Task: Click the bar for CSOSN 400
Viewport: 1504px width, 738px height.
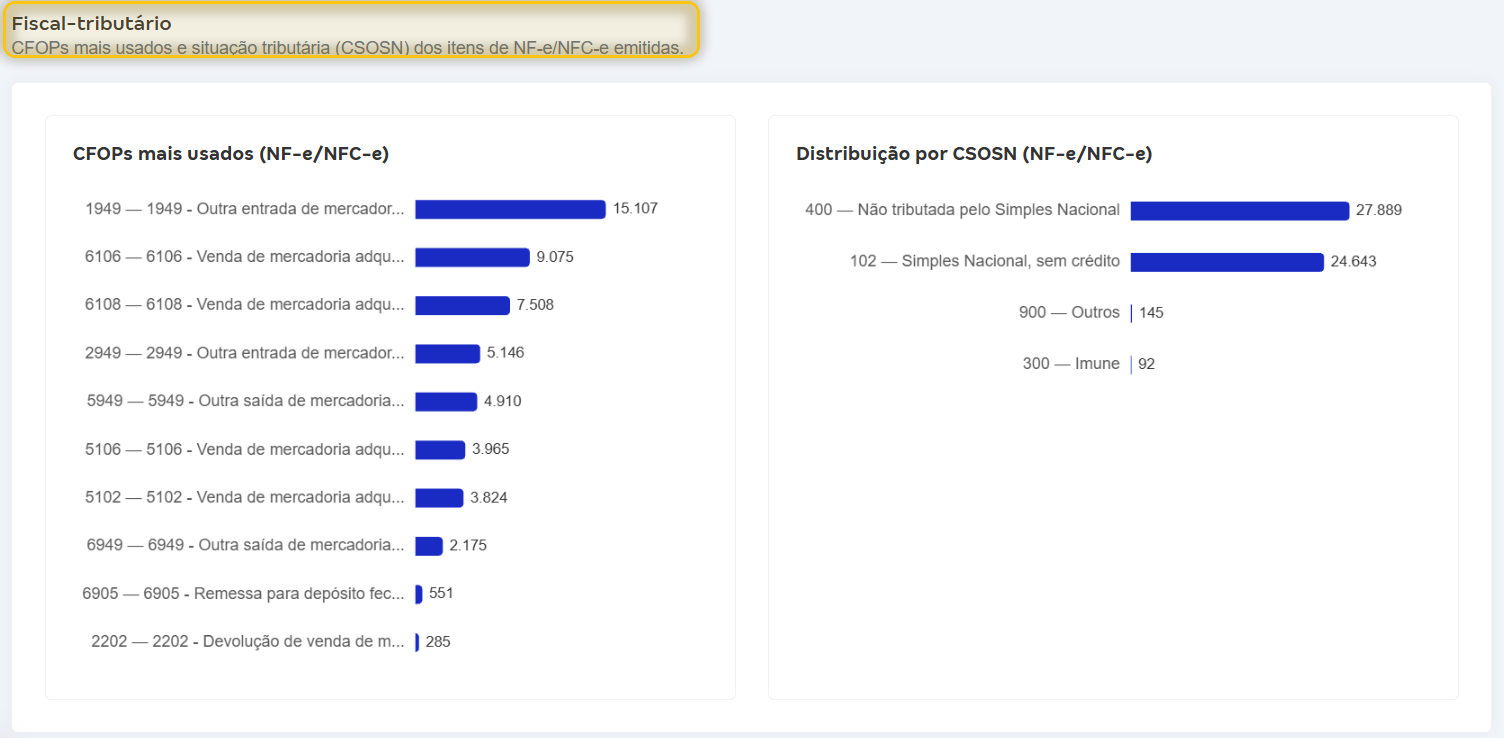Action: pos(1240,210)
